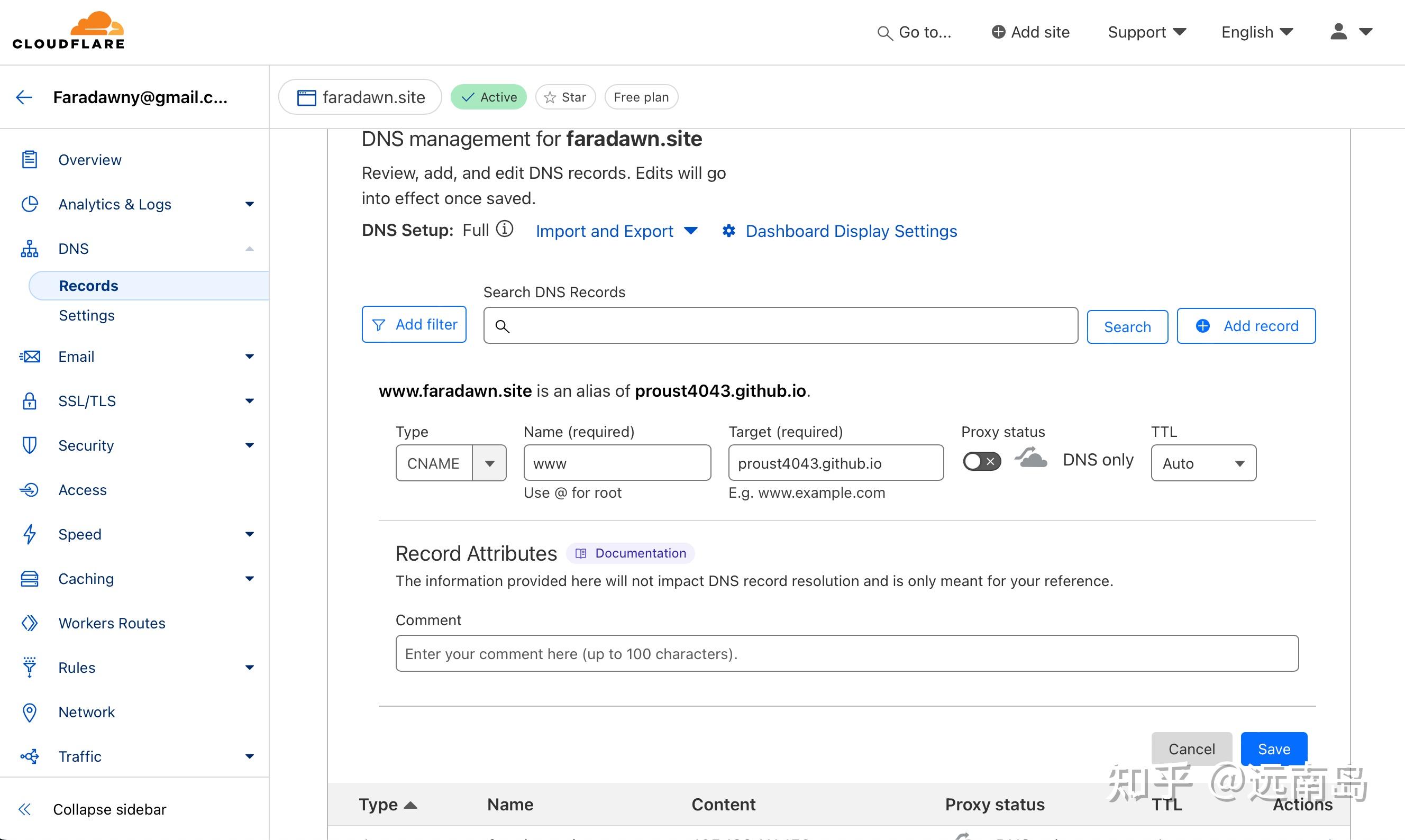Open the TTL Auto dropdown
The image size is (1405, 840).
coord(1203,463)
